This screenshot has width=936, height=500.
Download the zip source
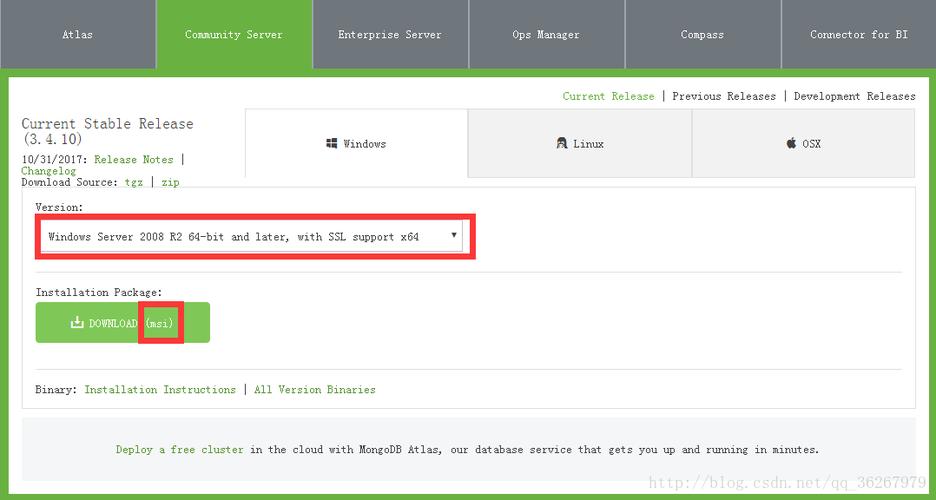[x=170, y=182]
